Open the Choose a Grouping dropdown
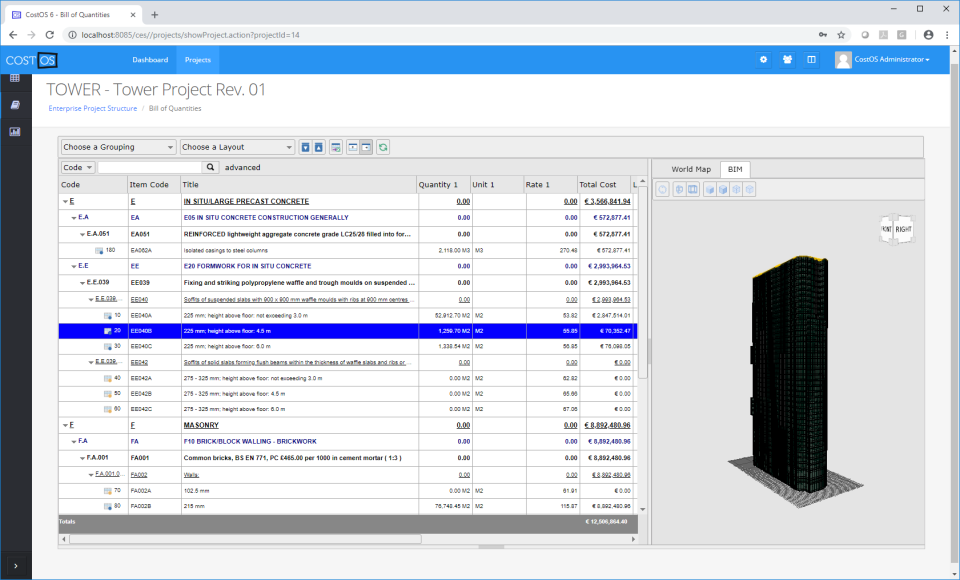960x580 pixels. click(117, 146)
